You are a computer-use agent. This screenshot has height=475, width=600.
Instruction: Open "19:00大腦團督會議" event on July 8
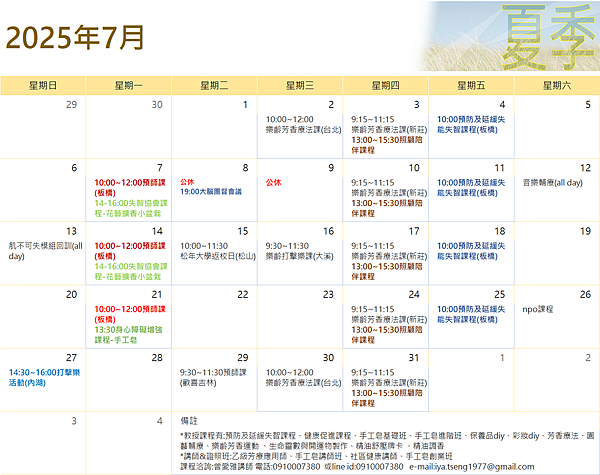pos(211,191)
